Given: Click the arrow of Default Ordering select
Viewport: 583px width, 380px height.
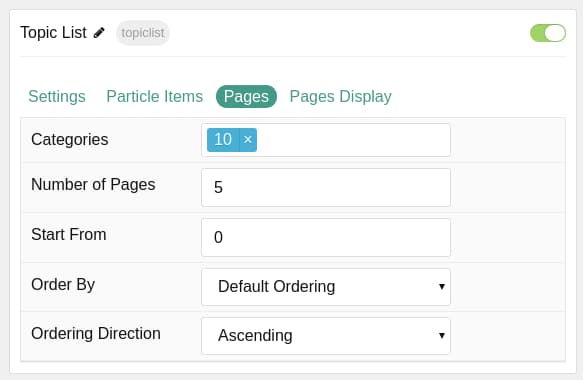Looking at the screenshot, I should [x=442, y=287].
